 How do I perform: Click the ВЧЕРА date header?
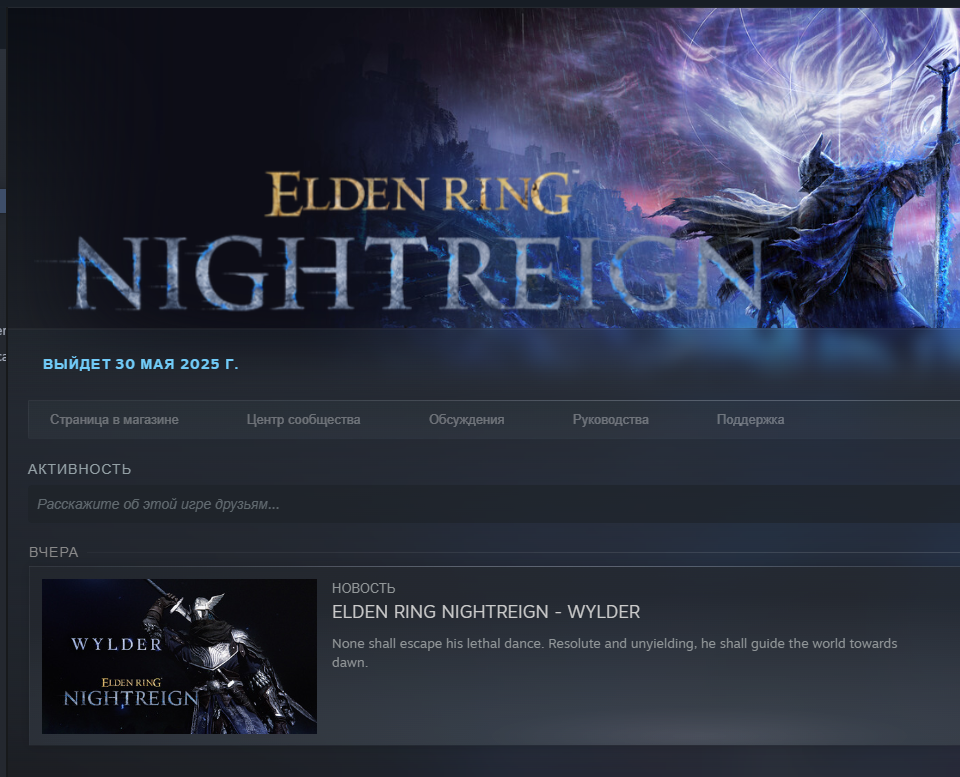[54, 552]
